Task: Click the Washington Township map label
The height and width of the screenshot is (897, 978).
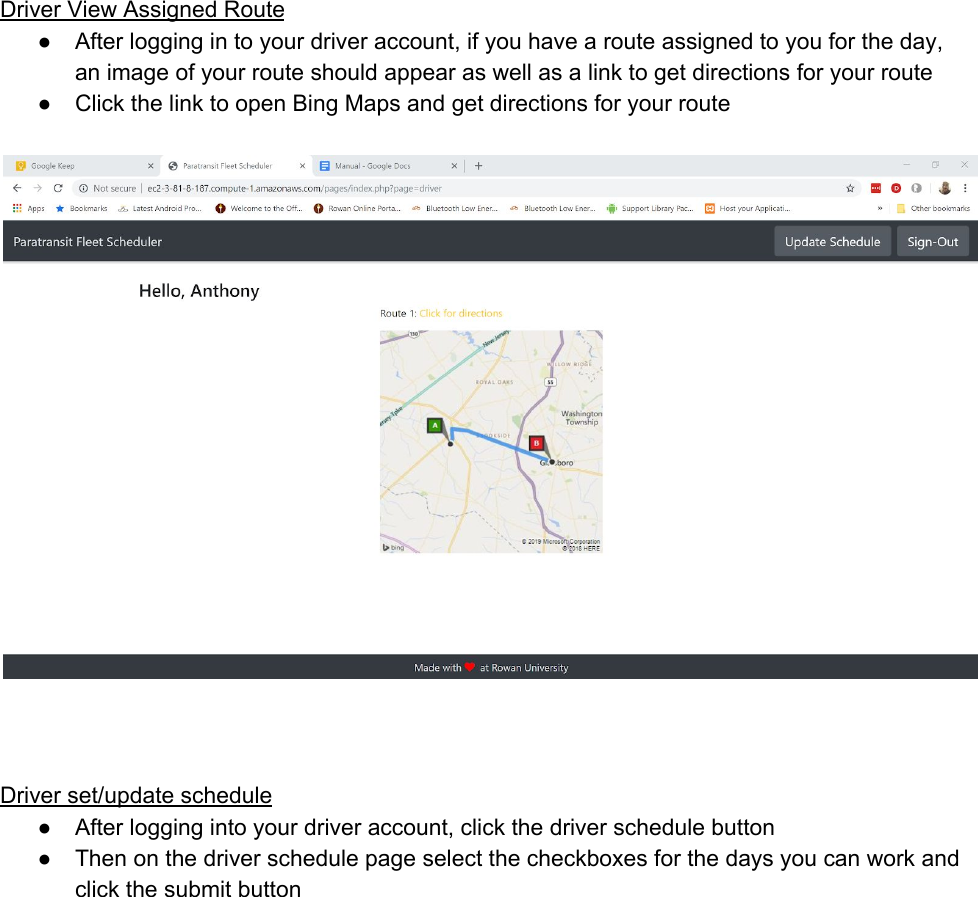Action: click(581, 417)
